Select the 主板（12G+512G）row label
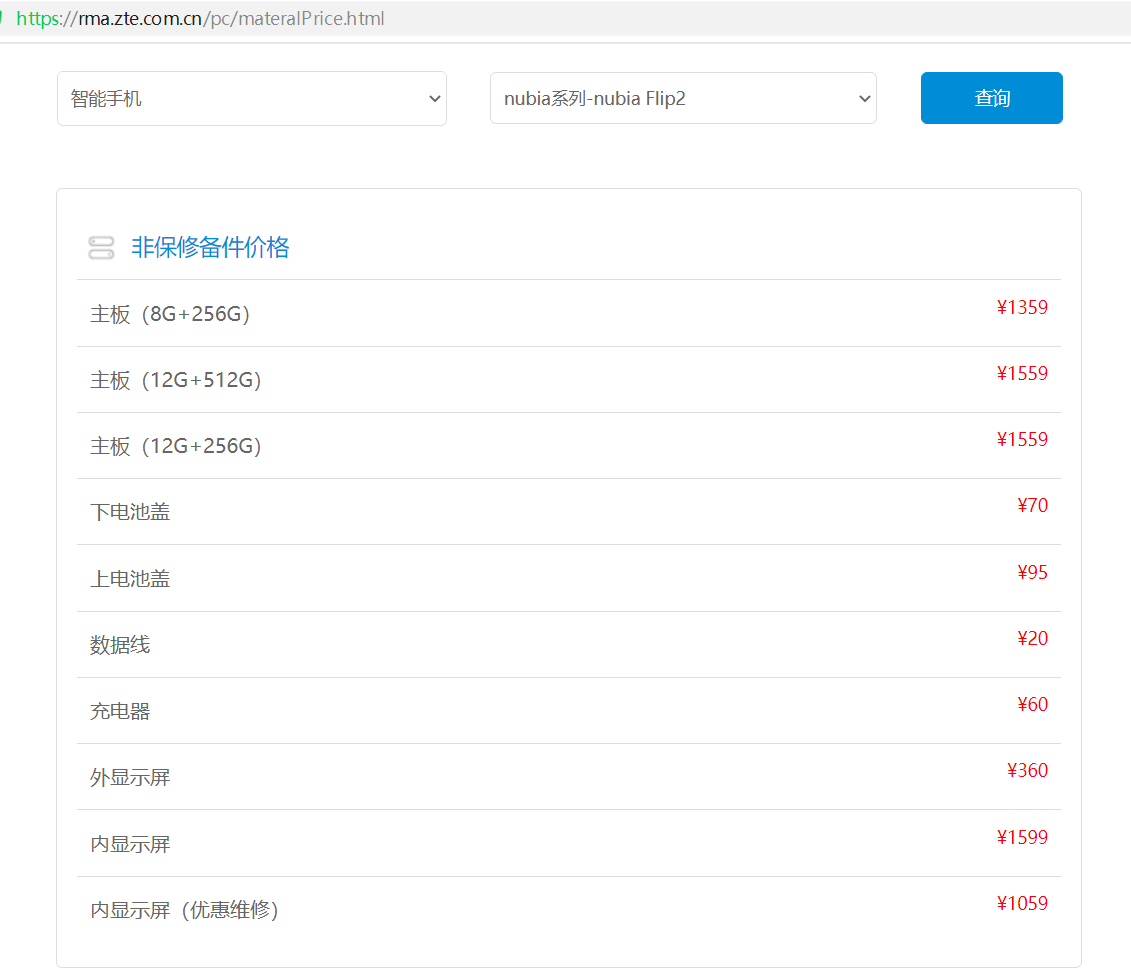 (x=175, y=380)
